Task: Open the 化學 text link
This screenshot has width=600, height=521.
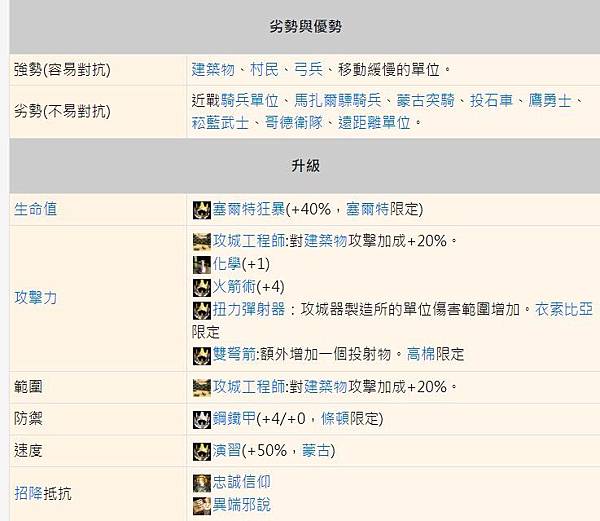Action: coord(227,264)
